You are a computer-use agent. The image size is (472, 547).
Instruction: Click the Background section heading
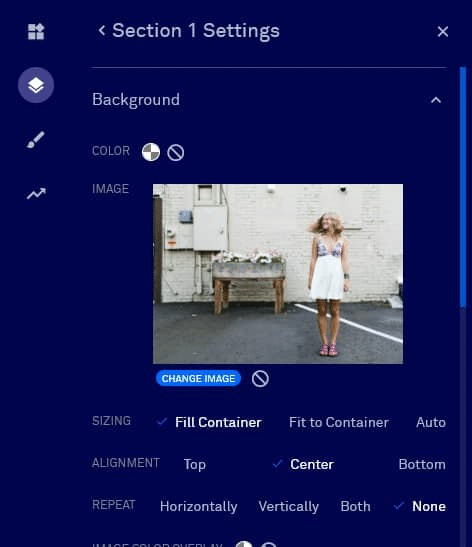click(136, 100)
